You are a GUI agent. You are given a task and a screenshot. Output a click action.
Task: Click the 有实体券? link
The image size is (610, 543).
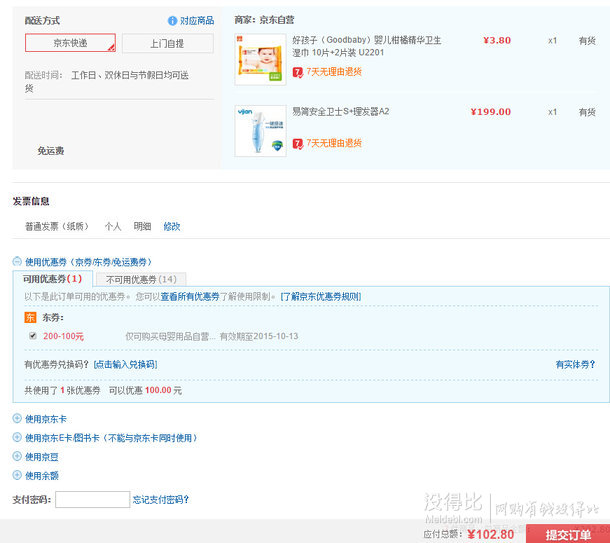tap(575, 364)
